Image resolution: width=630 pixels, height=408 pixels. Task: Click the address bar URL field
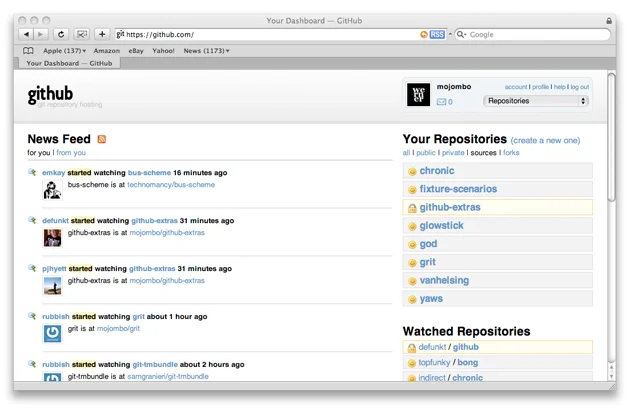point(265,35)
